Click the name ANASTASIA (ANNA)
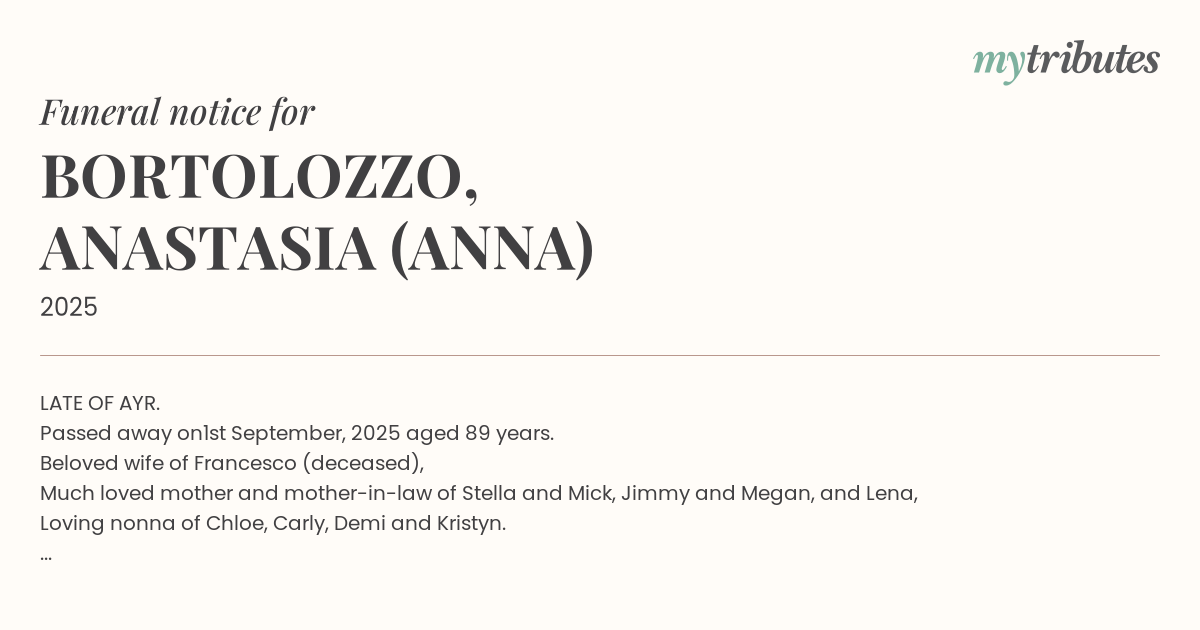Viewport: 1200px width, 630px height. [x=317, y=248]
